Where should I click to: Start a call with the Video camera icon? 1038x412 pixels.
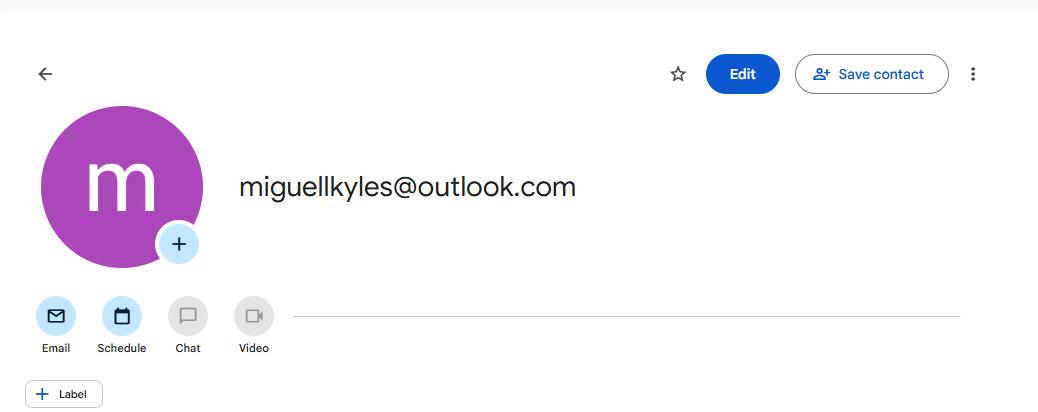(254, 316)
